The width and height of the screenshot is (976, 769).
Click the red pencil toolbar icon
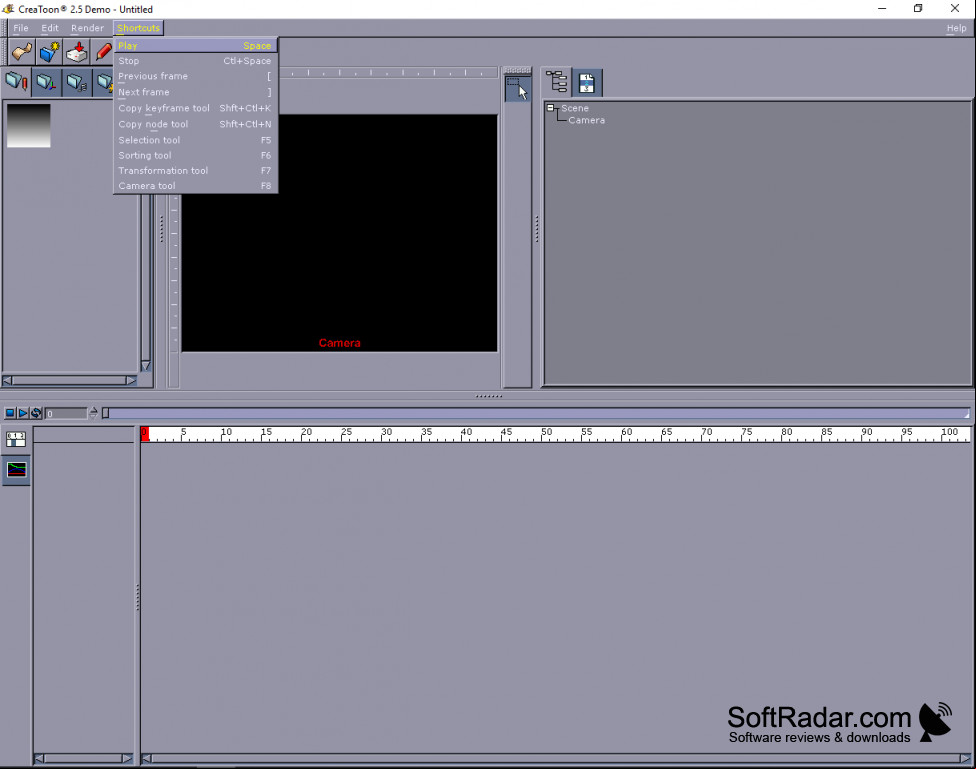[103, 52]
